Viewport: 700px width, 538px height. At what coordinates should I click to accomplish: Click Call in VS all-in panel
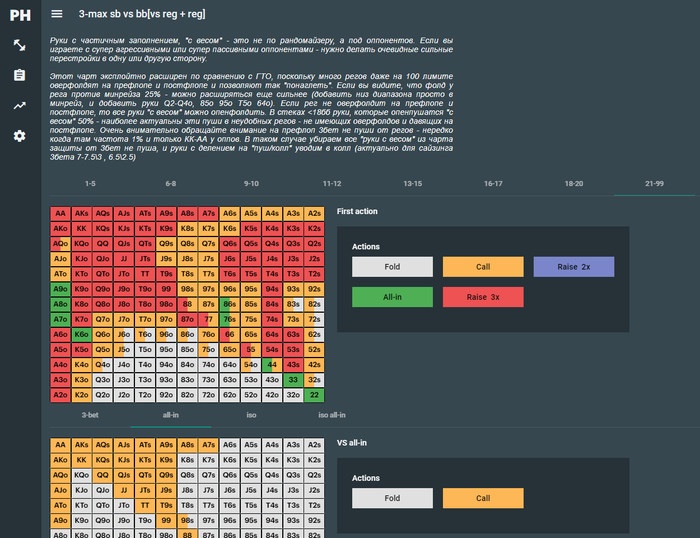click(x=483, y=498)
